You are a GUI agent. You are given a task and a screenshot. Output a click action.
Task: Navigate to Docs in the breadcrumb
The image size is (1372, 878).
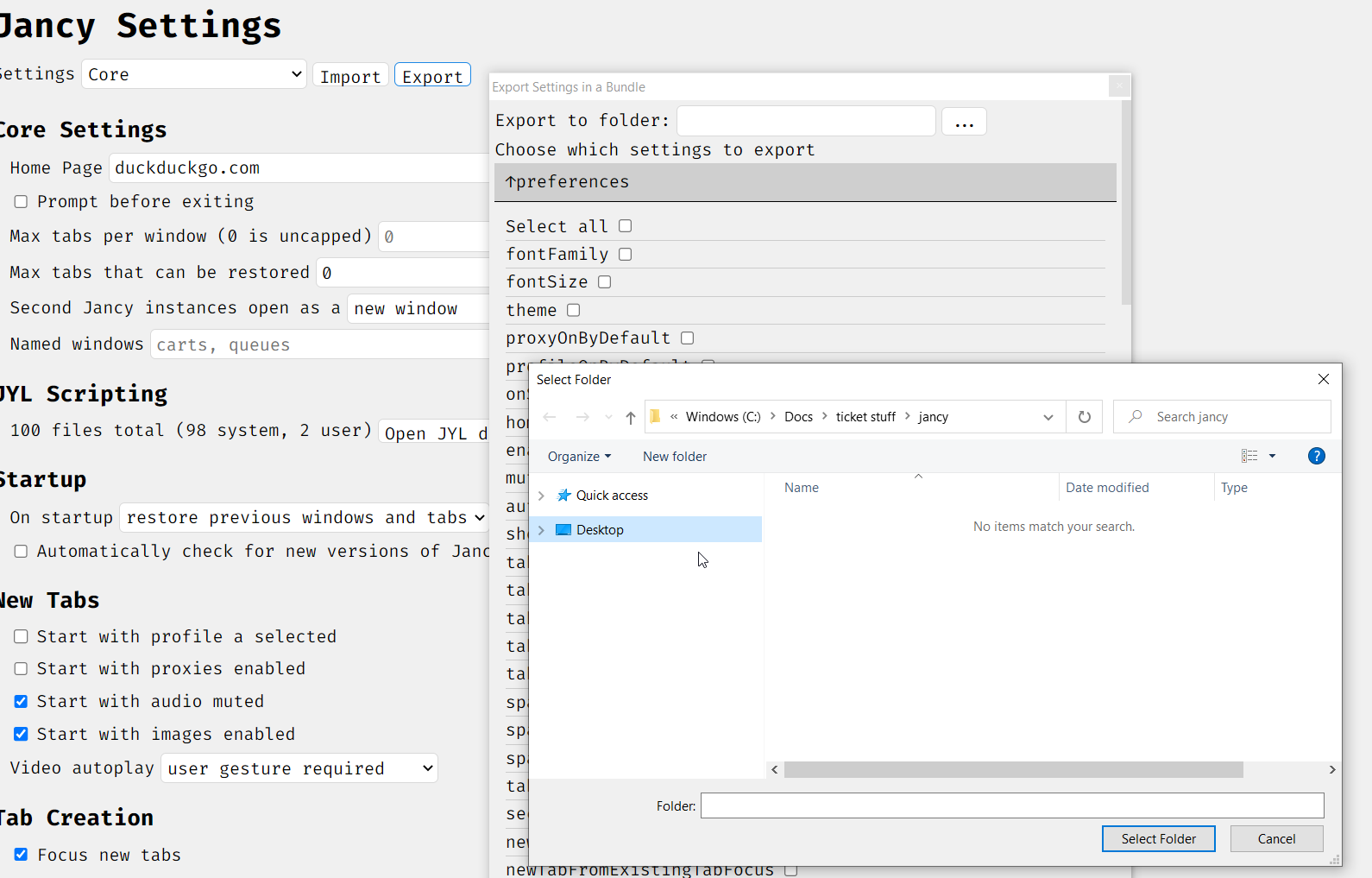(x=798, y=417)
